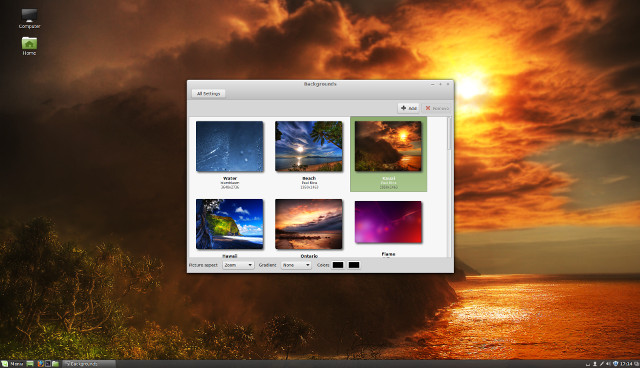The image size is (640, 368).
Task: Click All Settings button
Action: [208, 93]
